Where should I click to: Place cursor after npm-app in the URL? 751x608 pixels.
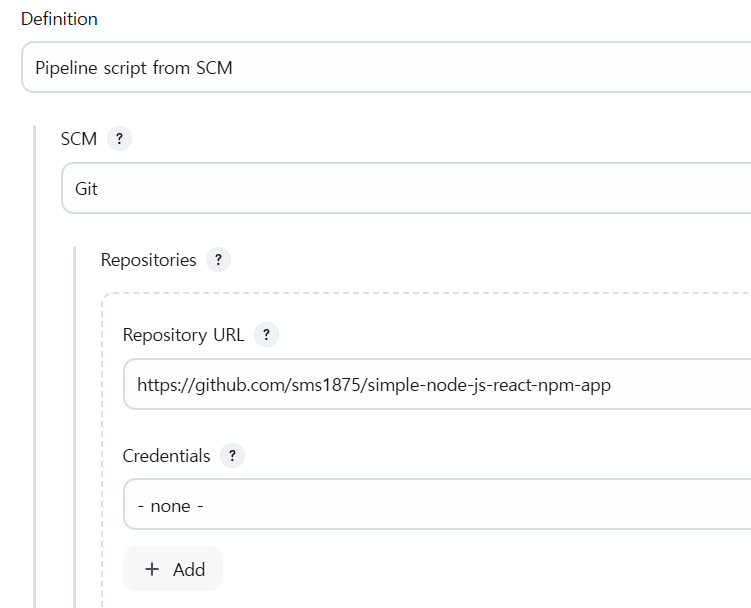point(612,385)
